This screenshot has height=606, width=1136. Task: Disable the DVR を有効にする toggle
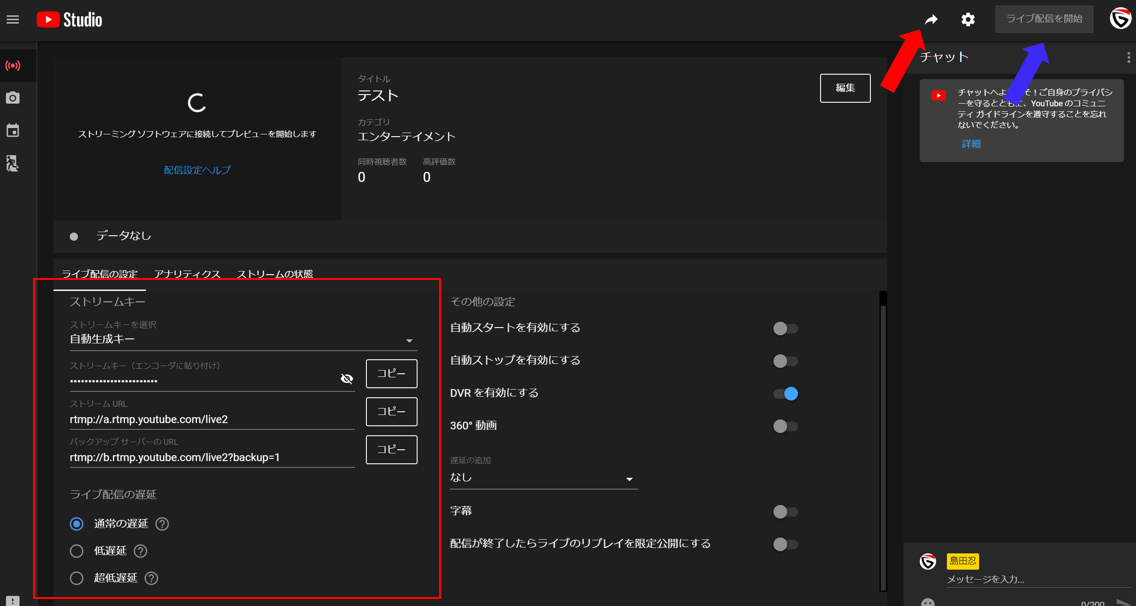pos(785,394)
